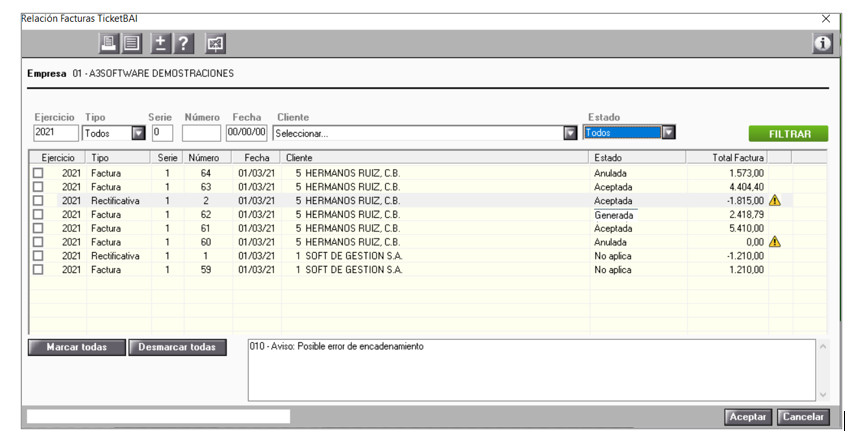Viewport: 858px width, 437px height.
Task: Toggle the checkbox for Factura 60
Action: [38, 242]
